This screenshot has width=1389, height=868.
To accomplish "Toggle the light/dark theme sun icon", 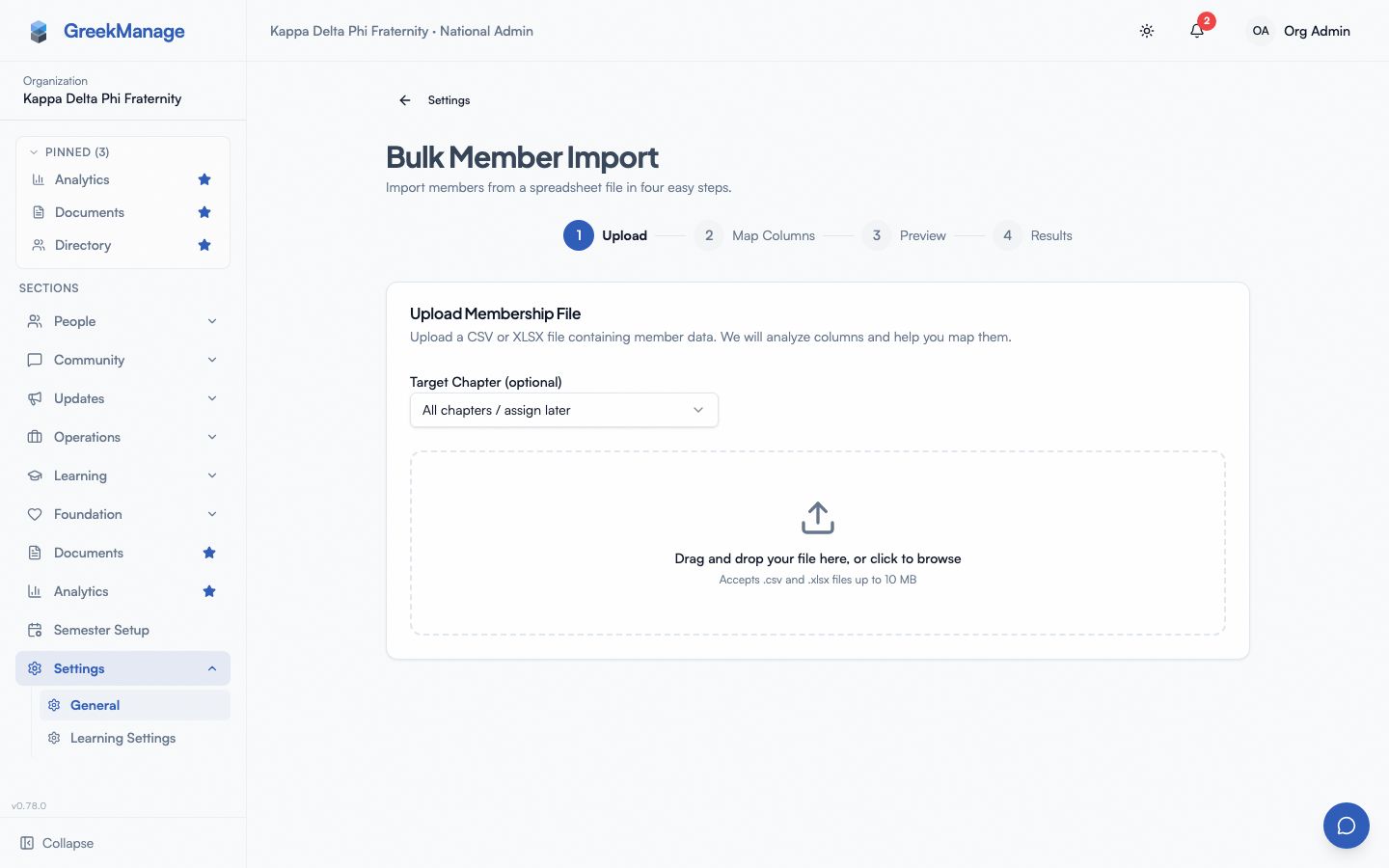I will [x=1147, y=31].
